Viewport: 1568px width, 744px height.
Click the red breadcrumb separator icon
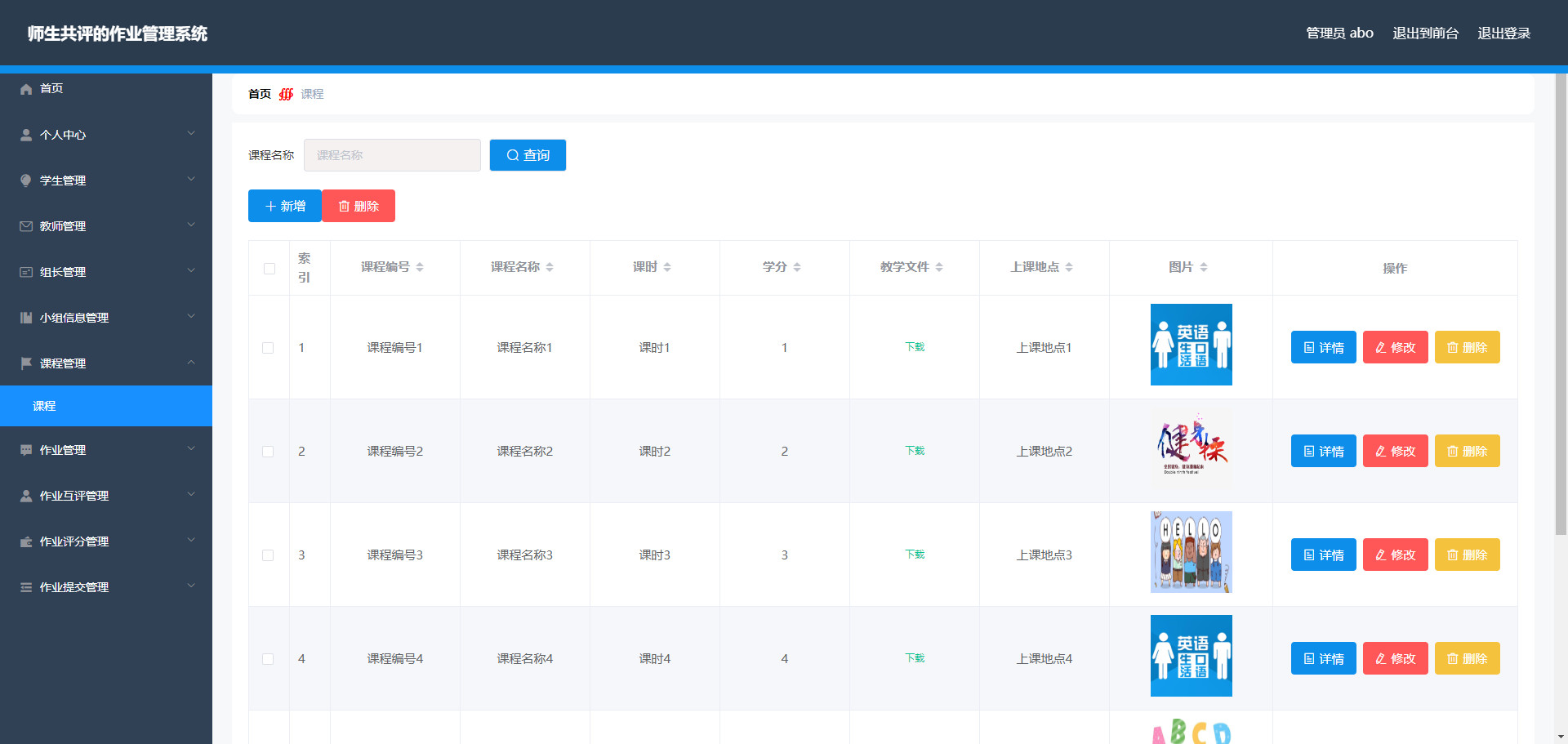point(286,94)
